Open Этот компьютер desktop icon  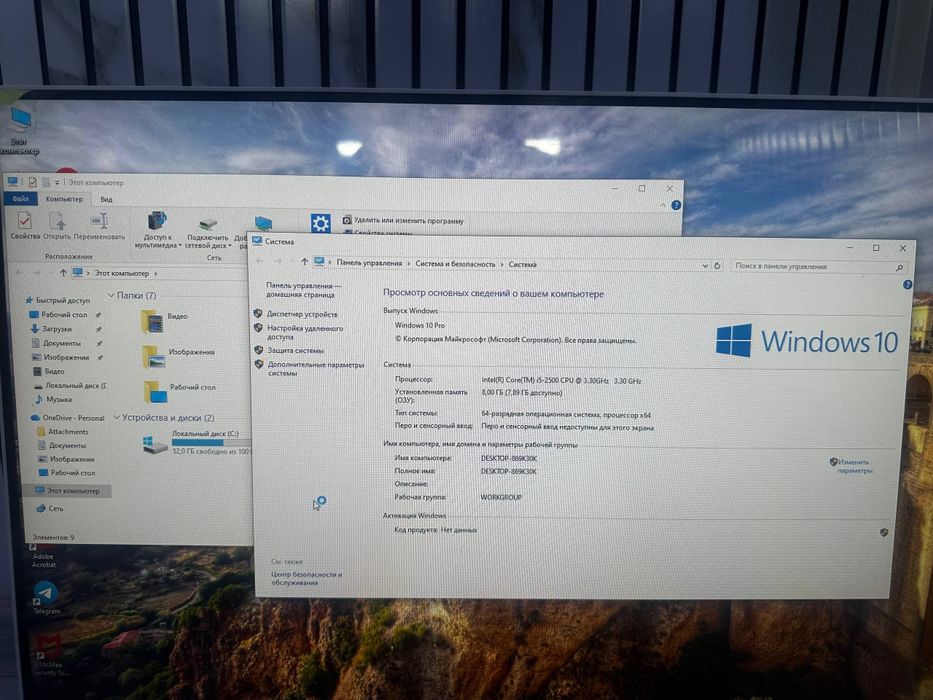click(20, 131)
